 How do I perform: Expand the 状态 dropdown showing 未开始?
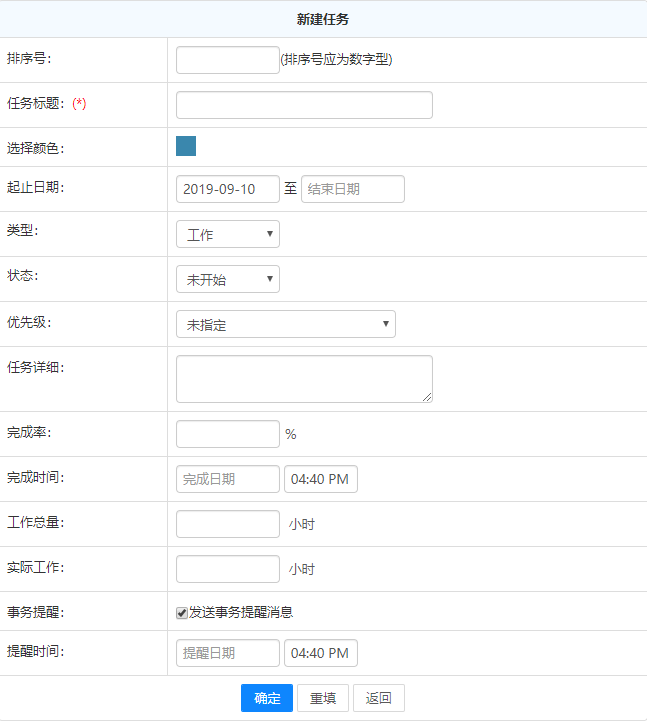227,279
